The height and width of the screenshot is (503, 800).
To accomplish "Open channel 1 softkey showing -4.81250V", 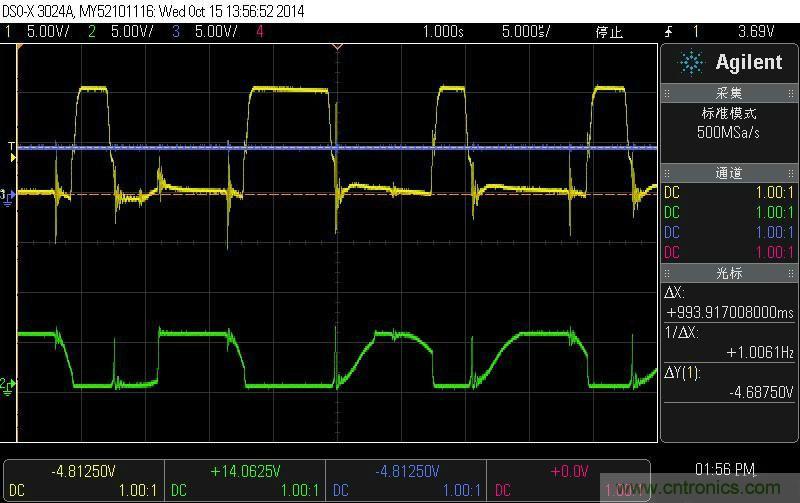I will [x=82, y=480].
